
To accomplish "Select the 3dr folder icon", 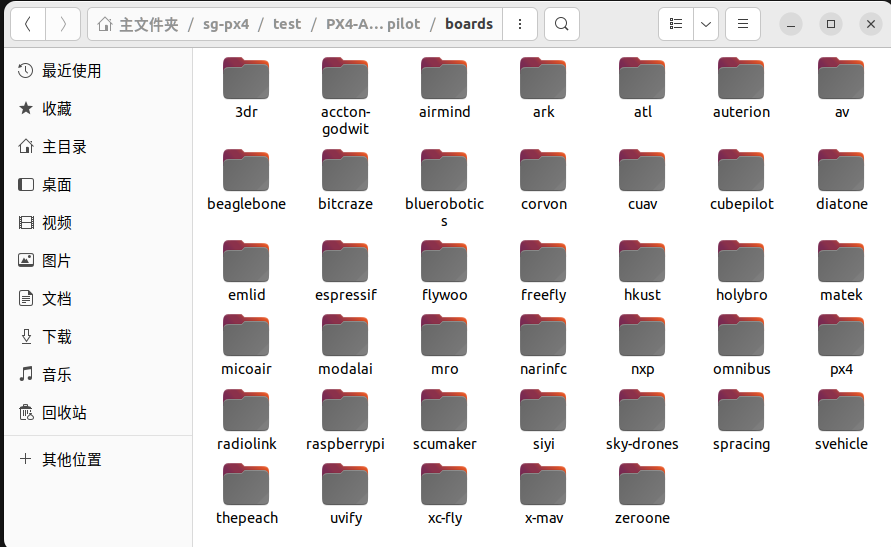I will (x=246, y=78).
